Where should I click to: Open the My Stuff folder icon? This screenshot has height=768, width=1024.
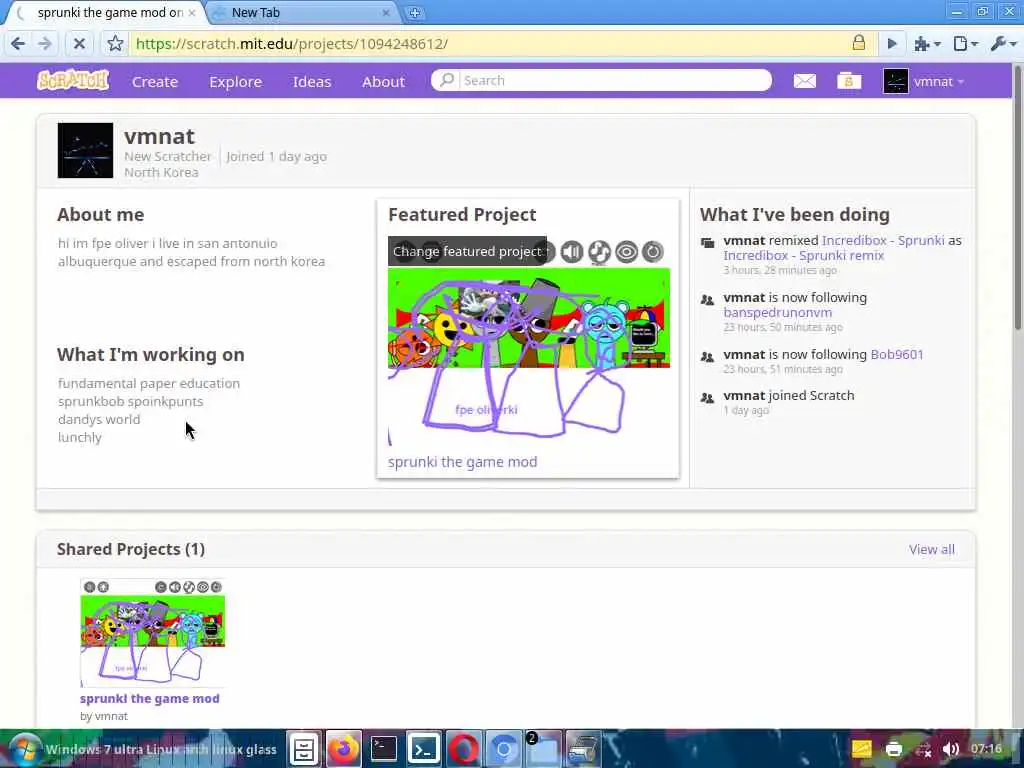point(849,81)
